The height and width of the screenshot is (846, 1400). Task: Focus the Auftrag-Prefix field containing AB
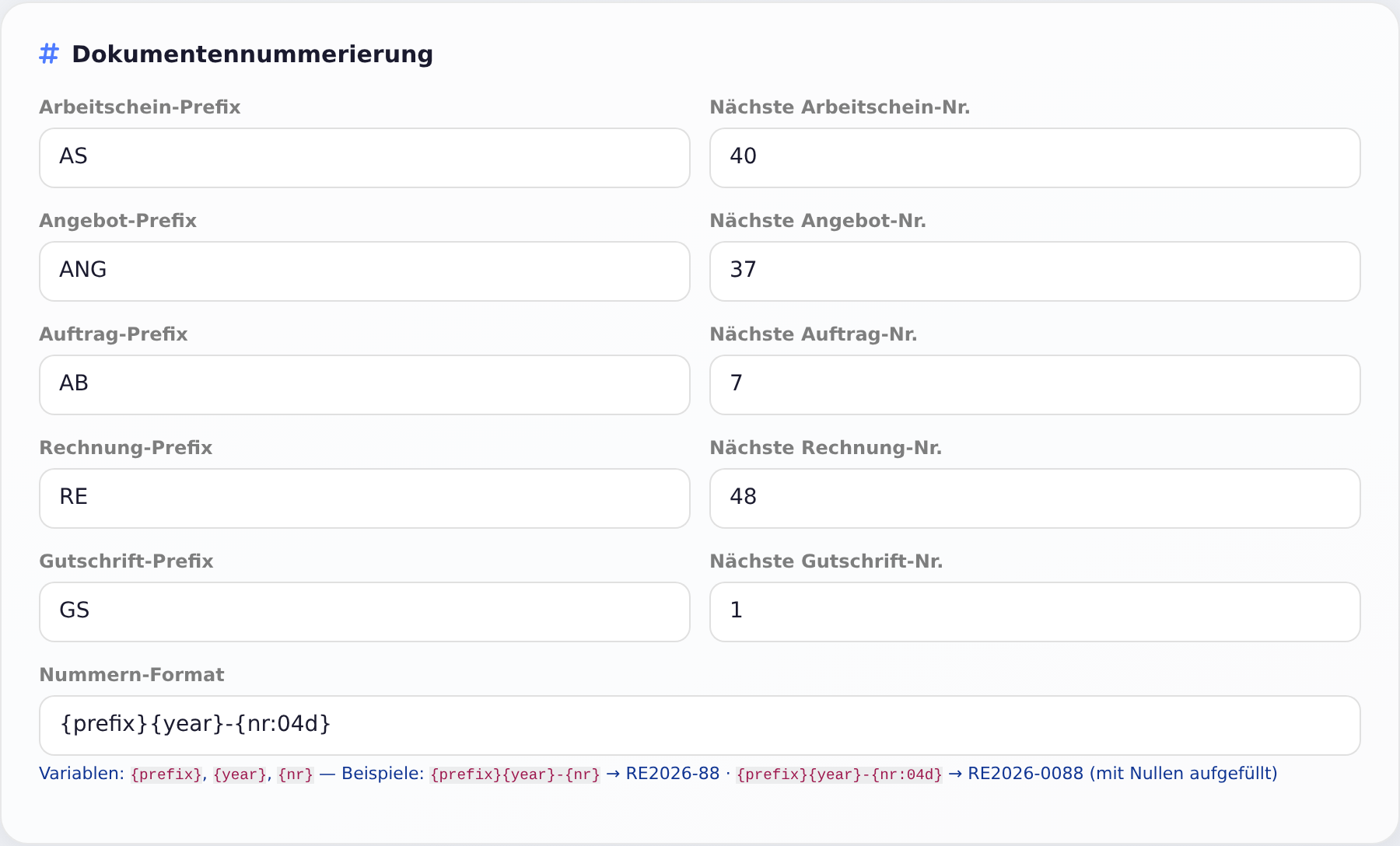[x=365, y=385]
